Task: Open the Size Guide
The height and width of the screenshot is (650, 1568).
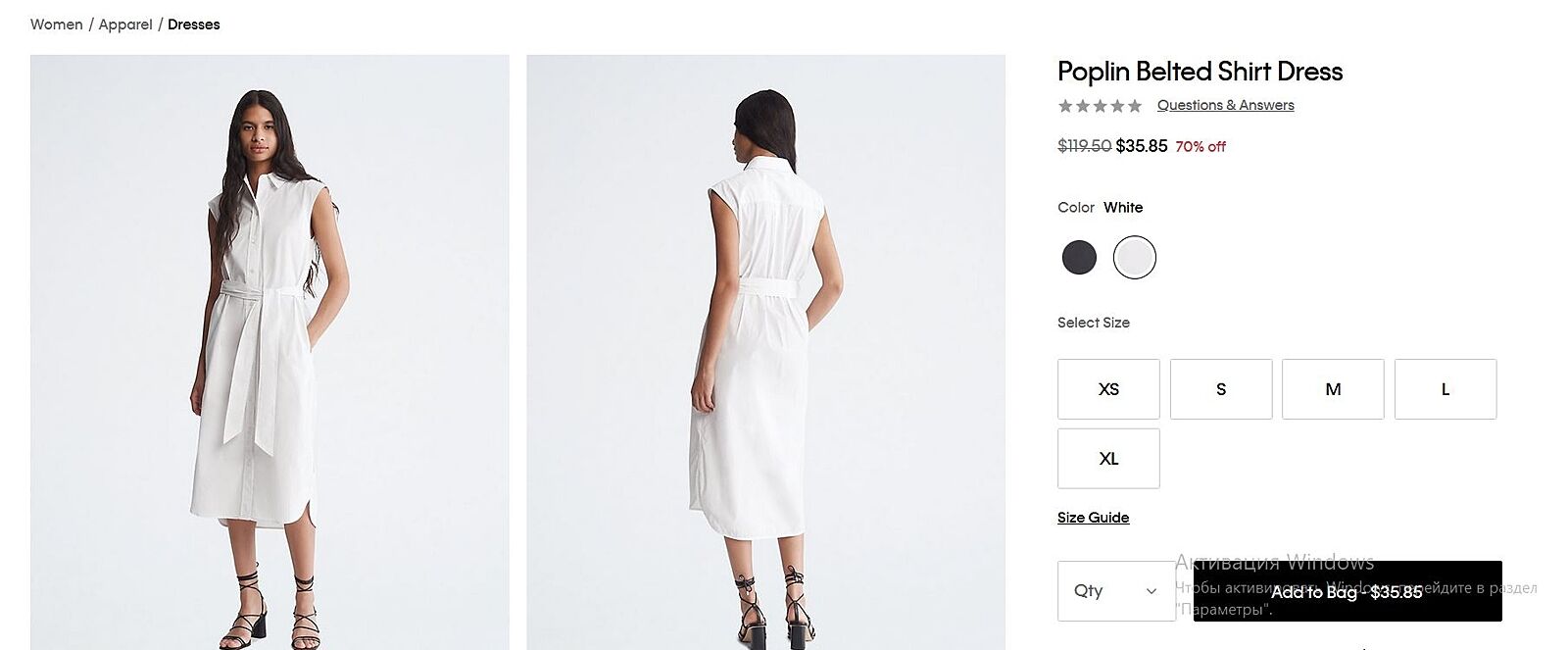Action: (x=1093, y=518)
